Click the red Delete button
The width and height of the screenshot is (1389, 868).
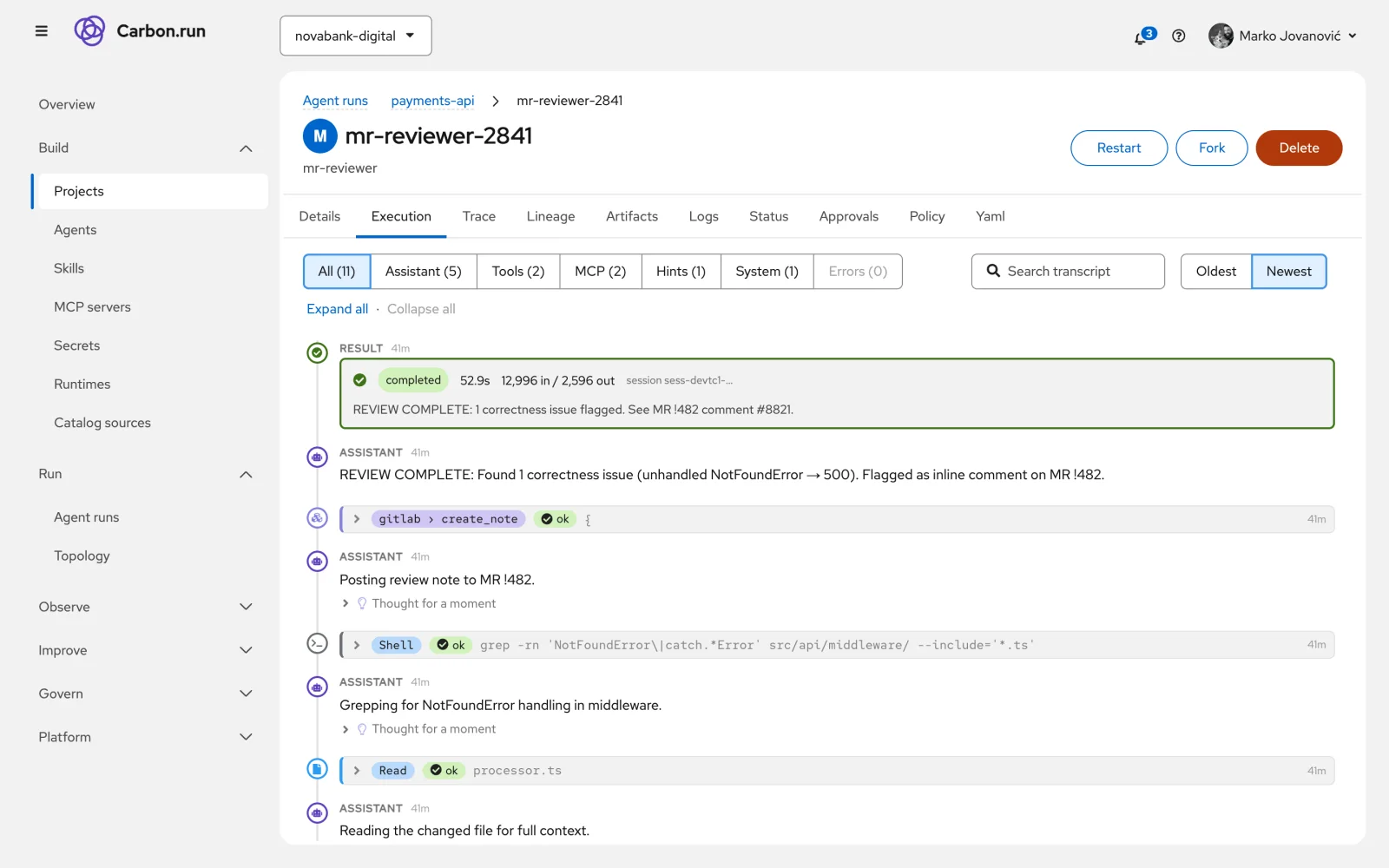coord(1299,148)
